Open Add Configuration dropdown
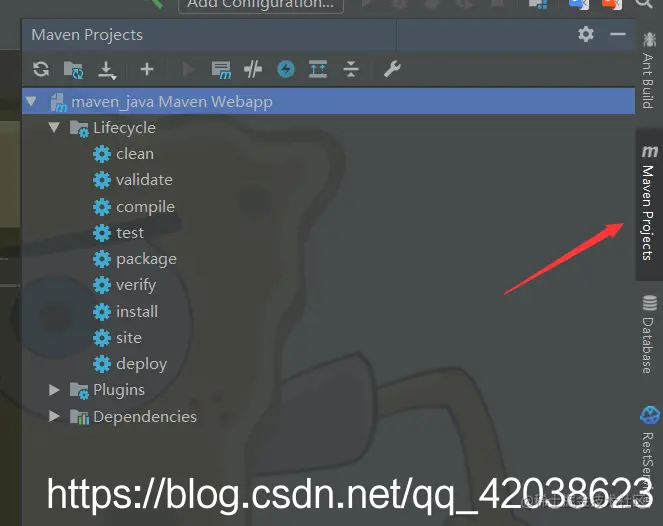Viewport: 663px width, 526px height. [261, 4]
